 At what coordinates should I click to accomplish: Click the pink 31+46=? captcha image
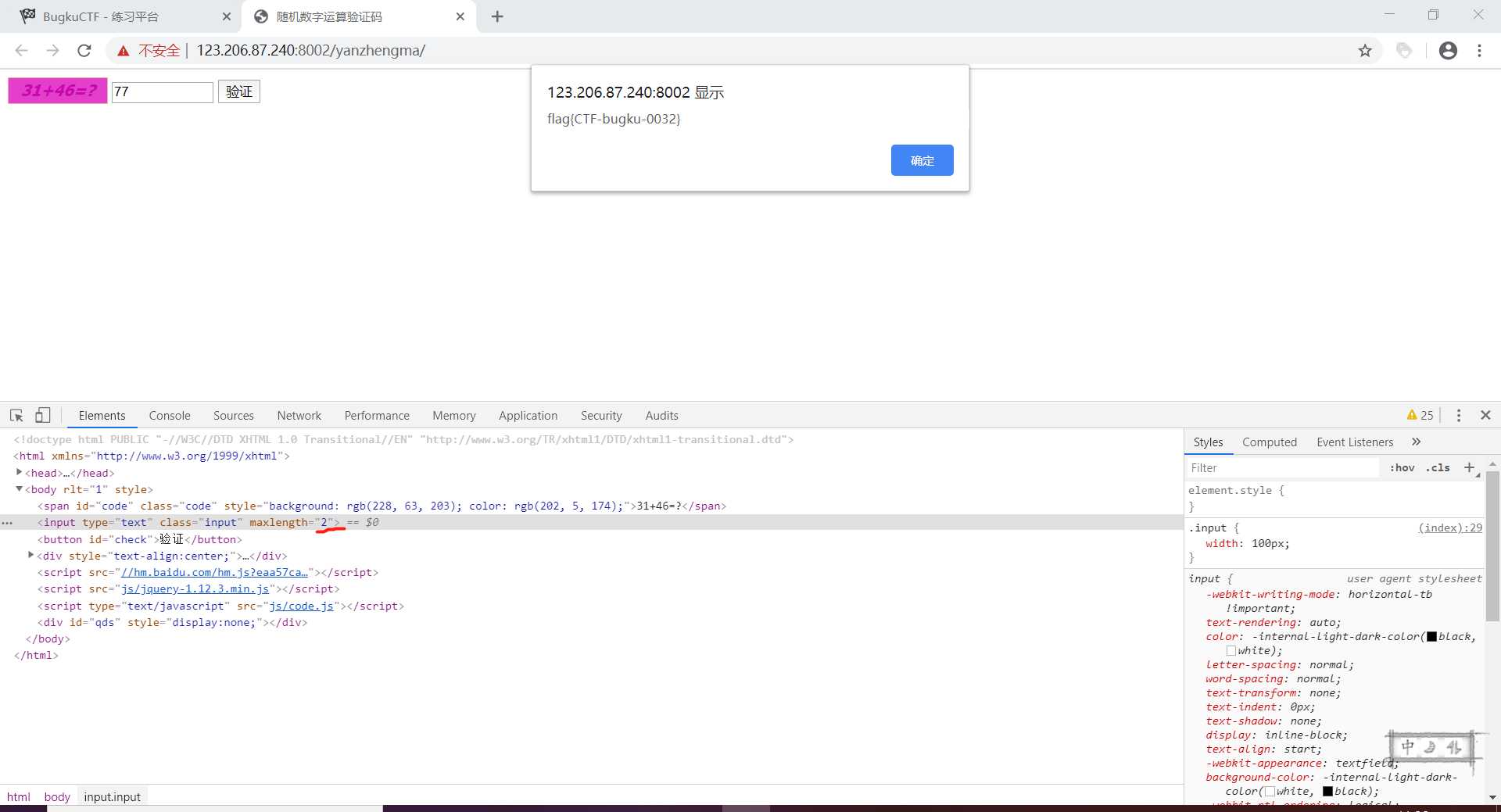(x=58, y=91)
